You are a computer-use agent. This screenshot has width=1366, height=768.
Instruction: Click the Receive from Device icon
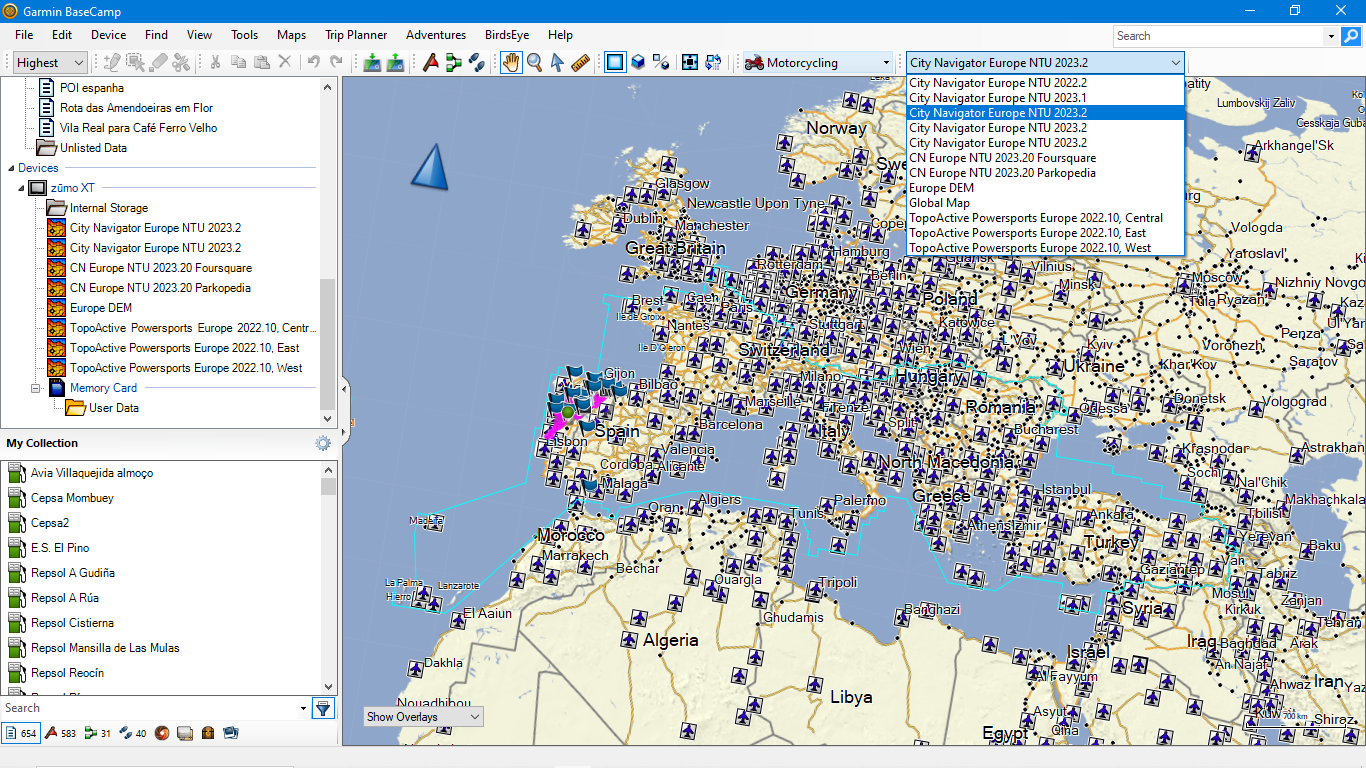(x=395, y=62)
